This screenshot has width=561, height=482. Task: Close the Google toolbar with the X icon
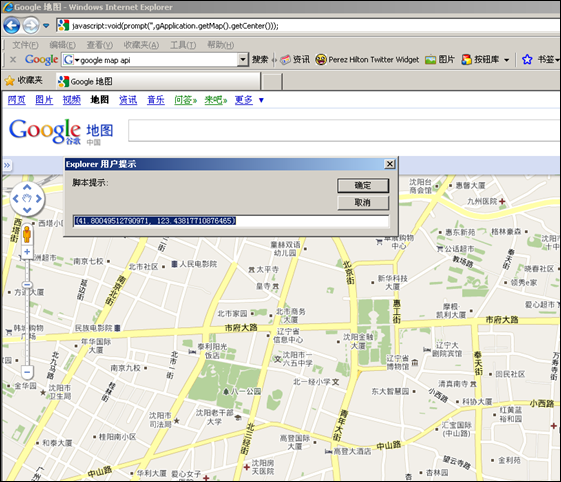[x=13, y=59]
